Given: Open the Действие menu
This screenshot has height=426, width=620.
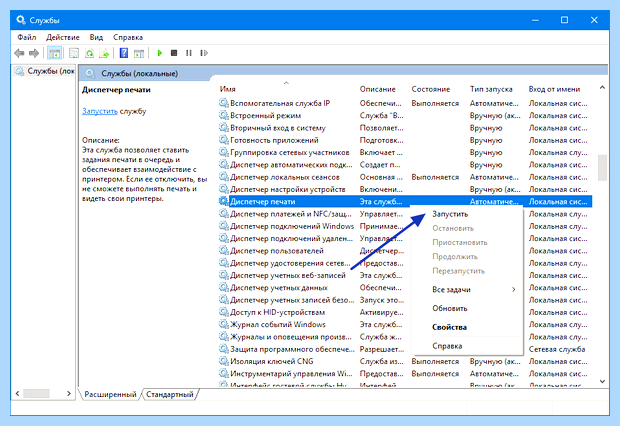Looking at the screenshot, I should pyautogui.click(x=62, y=37).
